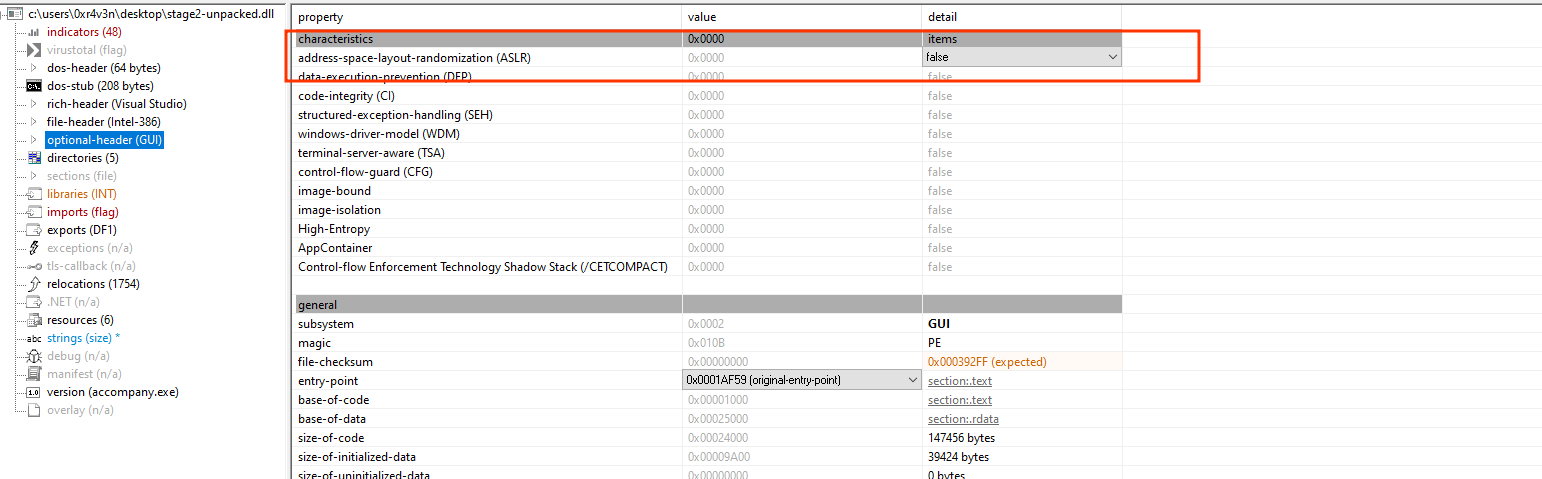The image size is (1542, 479).
Task: Open the relocations (1754) entry
Action: (x=93, y=284)
